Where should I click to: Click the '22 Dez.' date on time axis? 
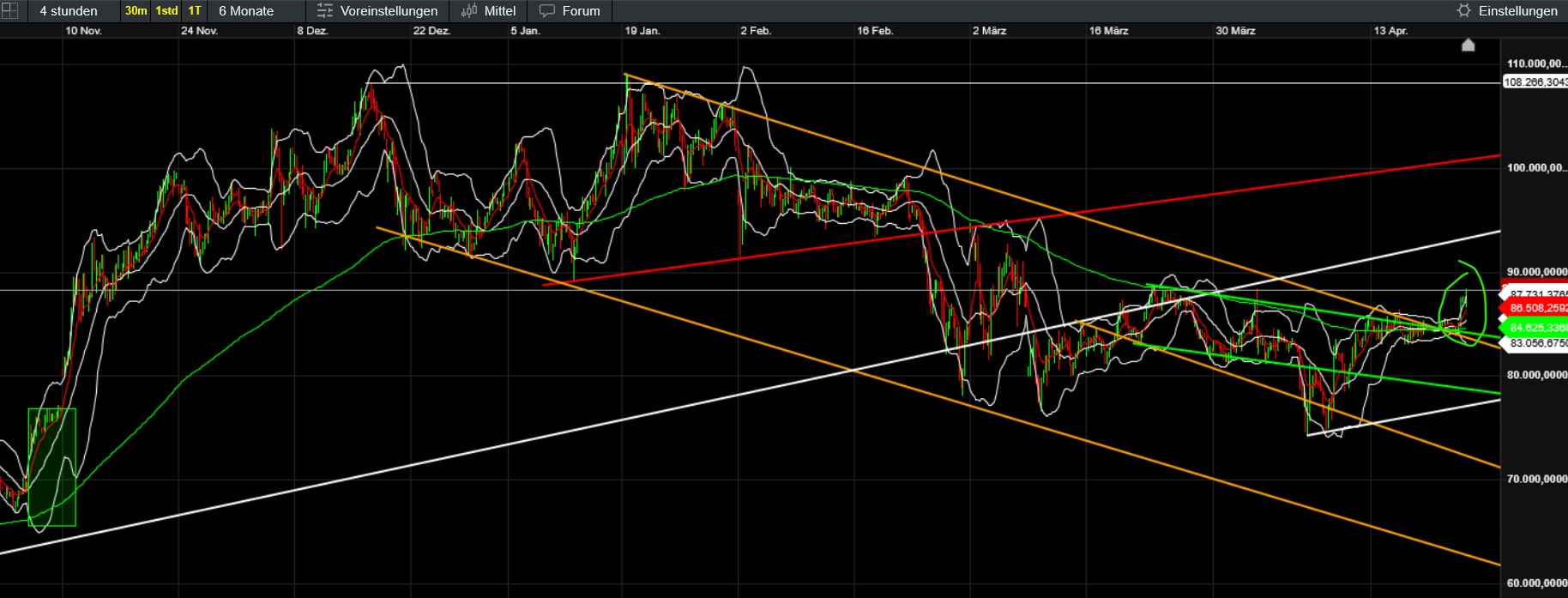431,31
